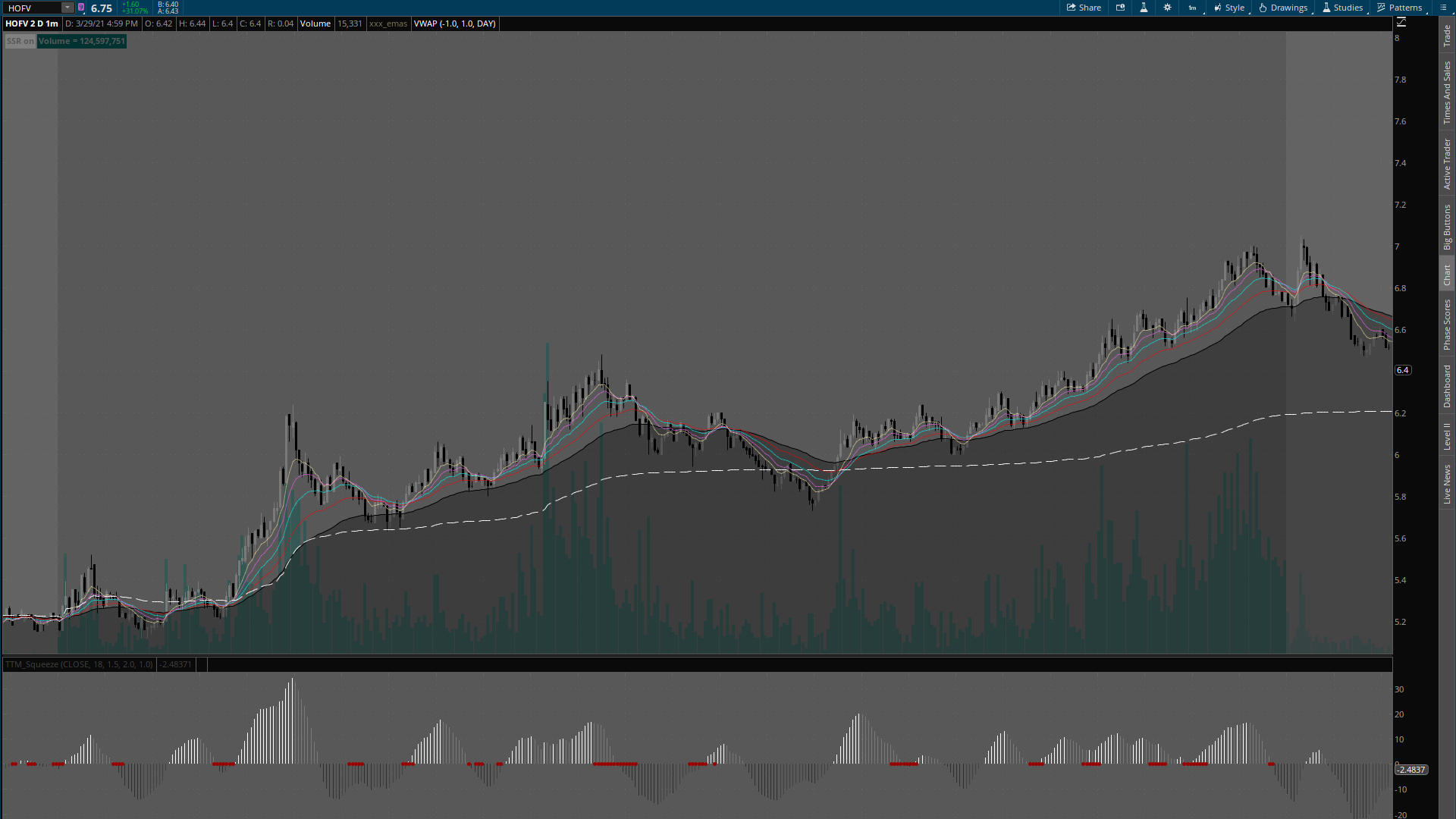This screenshot has height=819, width=1456.
Task: Click the SSR on label
Action: (20, 41)
